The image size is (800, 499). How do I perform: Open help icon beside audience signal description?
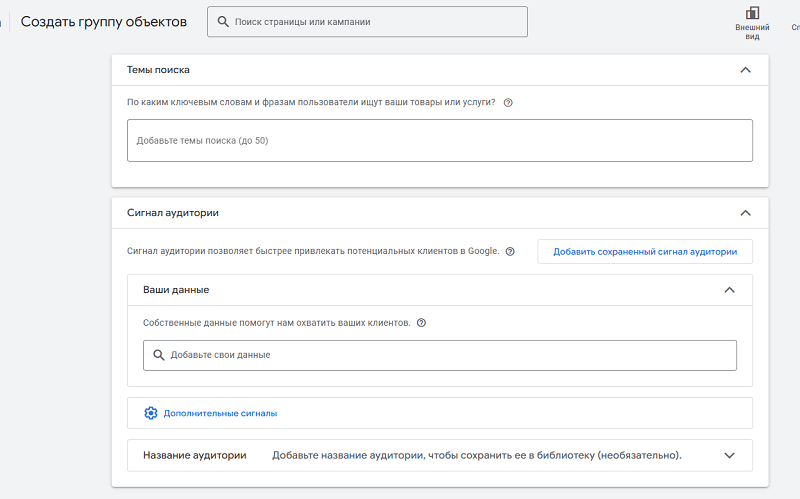510,252
